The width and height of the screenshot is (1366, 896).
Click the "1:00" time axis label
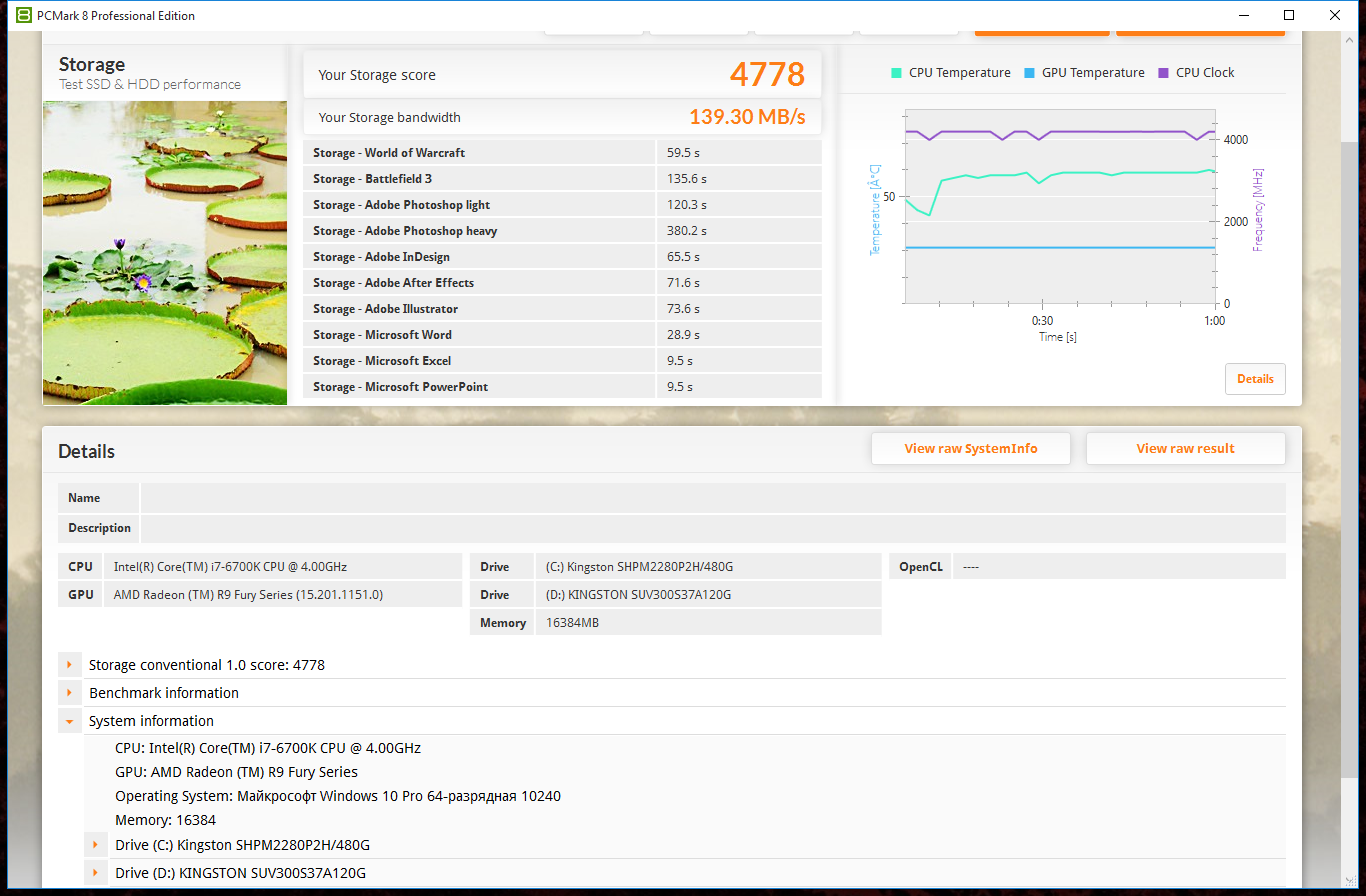coord(1214,321)
